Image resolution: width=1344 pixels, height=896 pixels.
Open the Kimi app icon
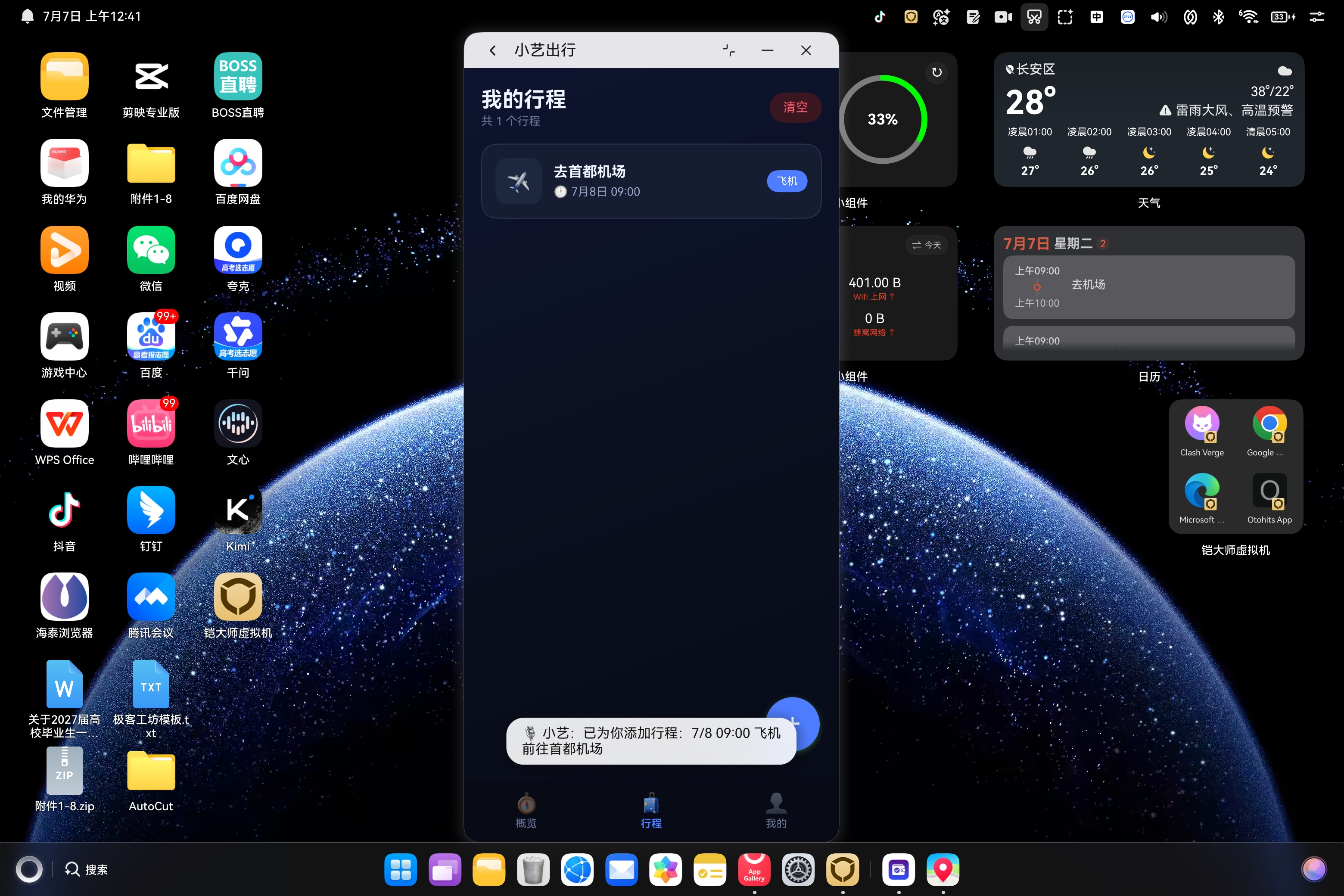click(238, 510)
